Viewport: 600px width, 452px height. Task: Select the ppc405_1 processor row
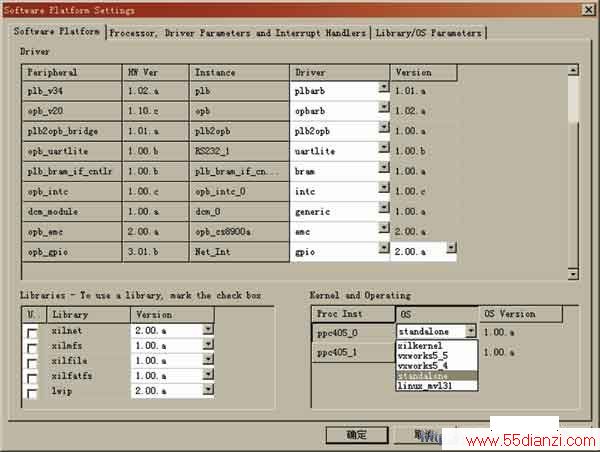click(354, 352)
